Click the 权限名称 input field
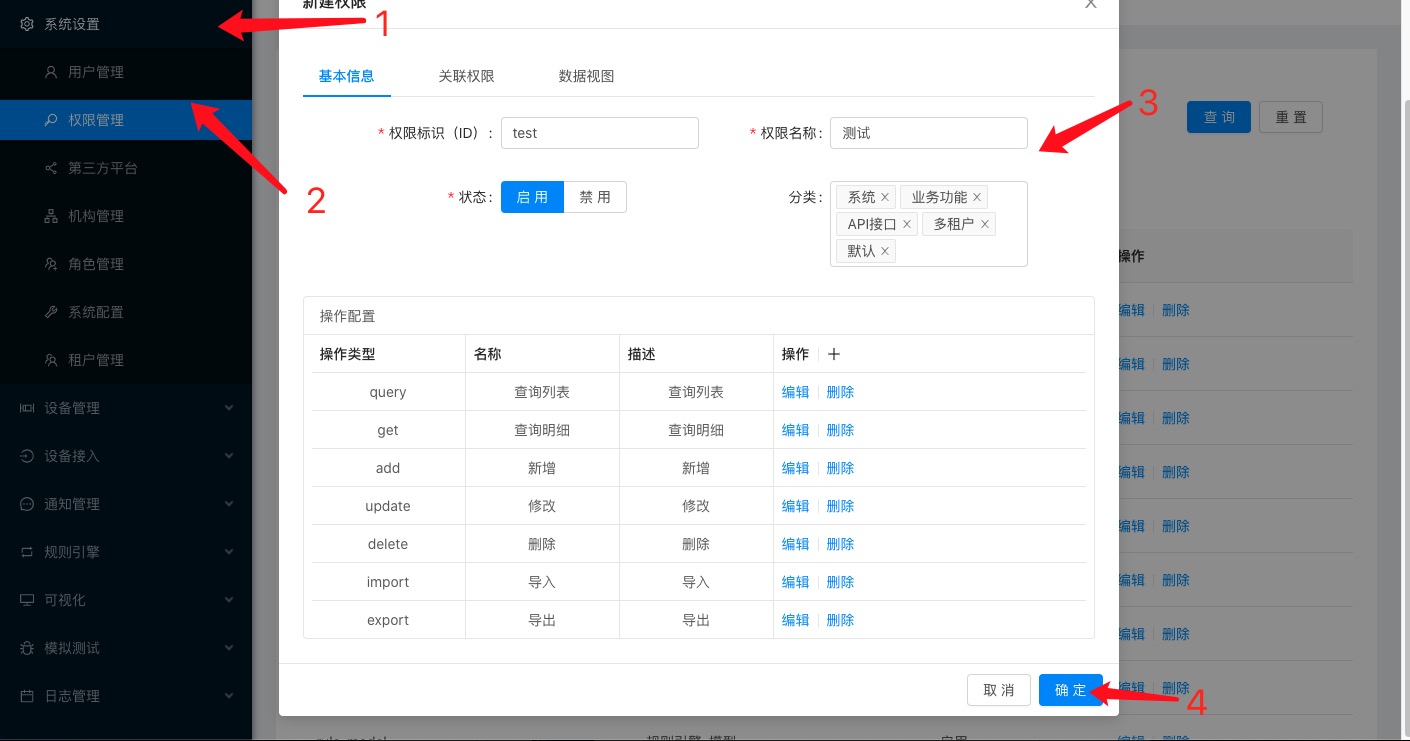This screenshot has height=741, width=1410. (x=928, y=133)
